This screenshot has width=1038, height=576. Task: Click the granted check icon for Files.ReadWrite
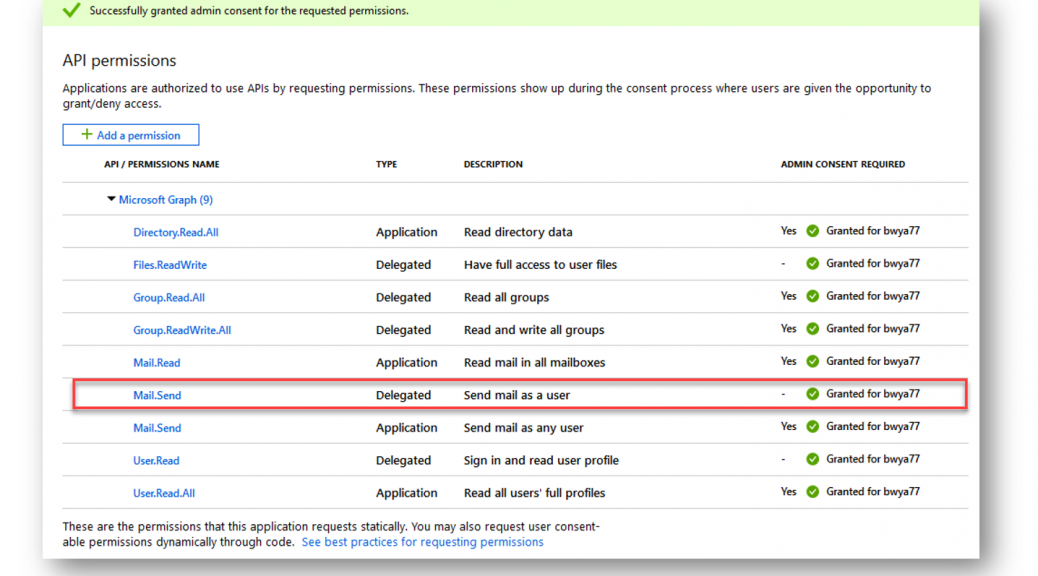coord(812,264)
